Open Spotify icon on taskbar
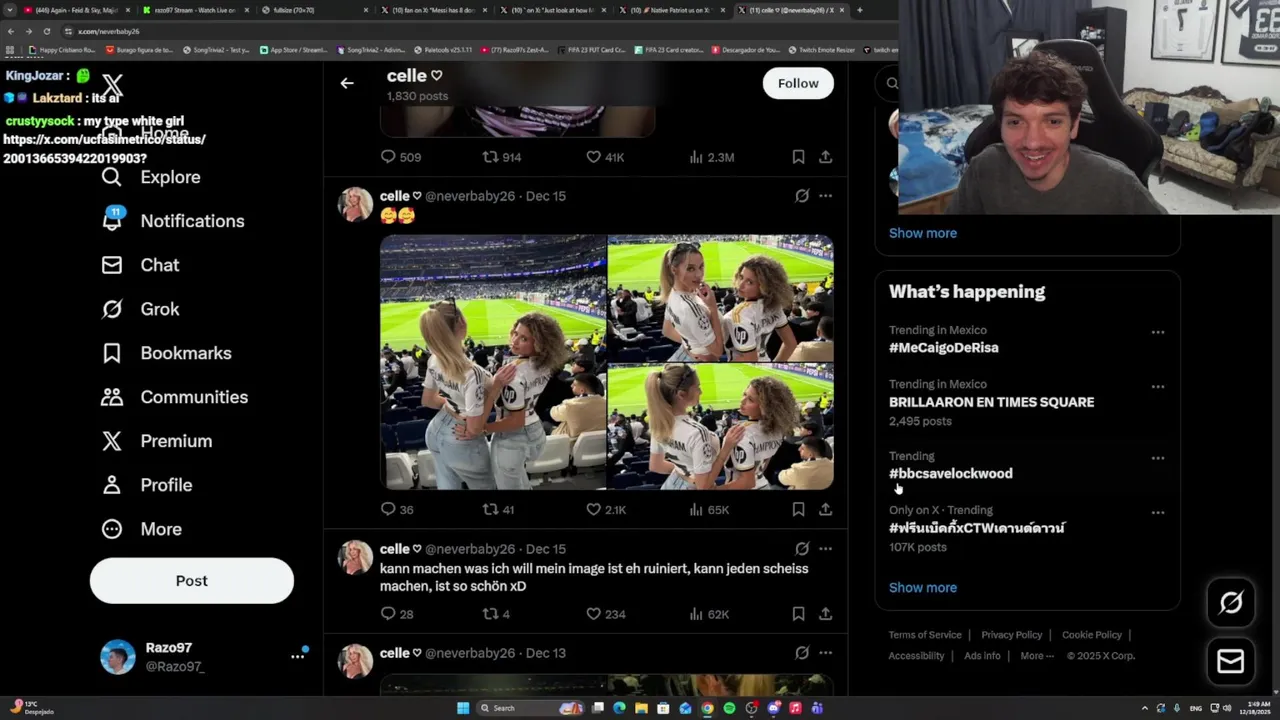The height and width of the screenshot is (720, 1280). pyautogui.click(x=729, y=708)
